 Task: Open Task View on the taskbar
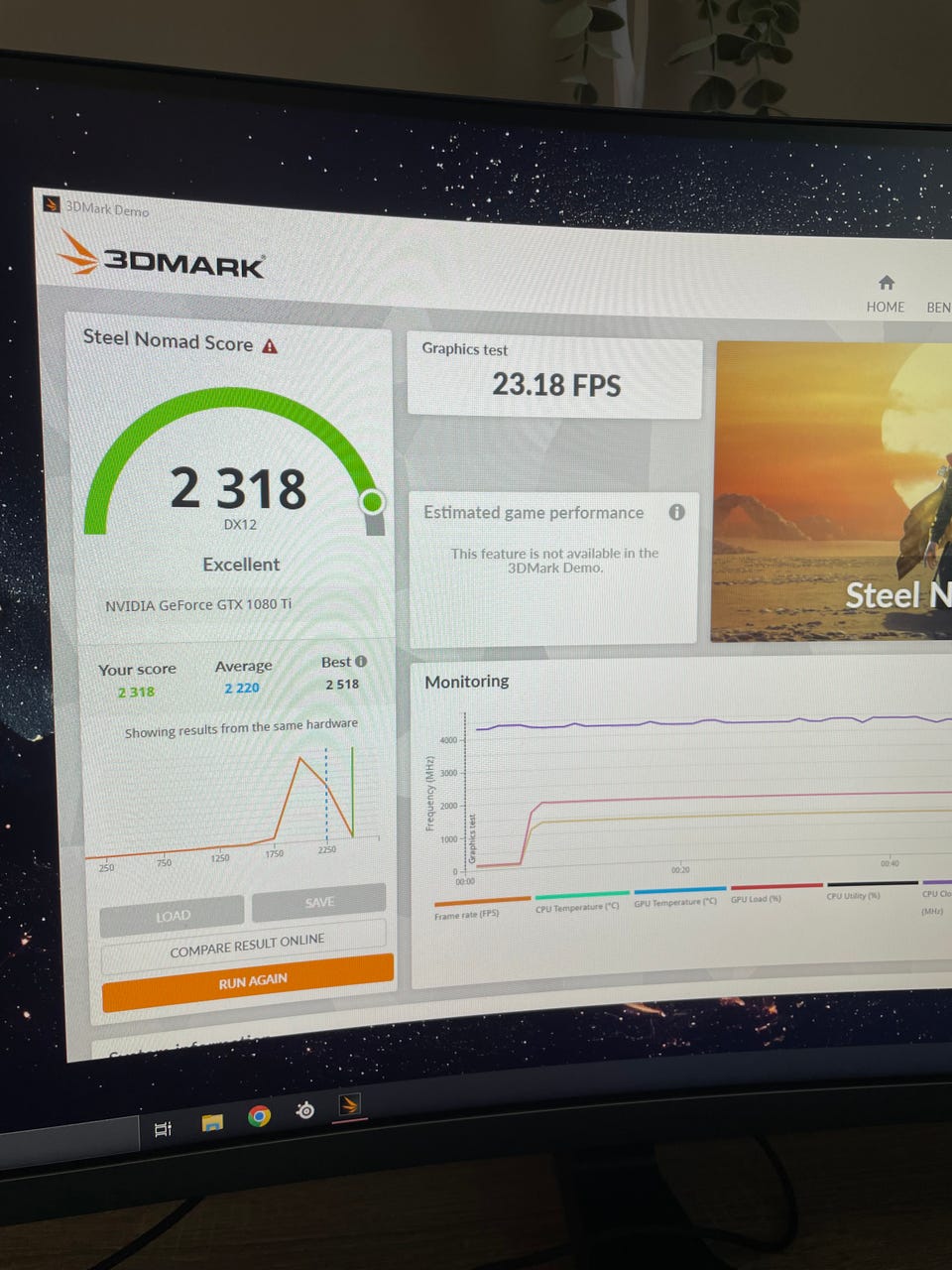[163, 1129]
